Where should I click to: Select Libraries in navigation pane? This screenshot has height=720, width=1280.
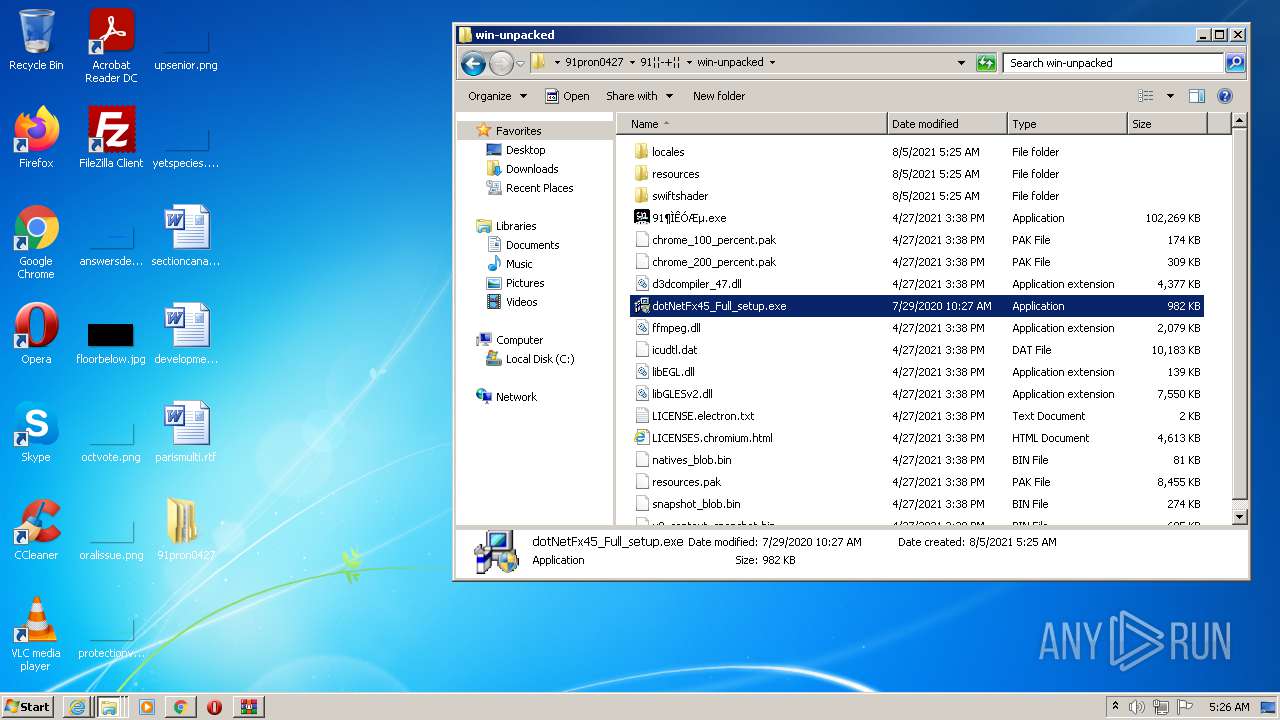click(x=516, y=226)
